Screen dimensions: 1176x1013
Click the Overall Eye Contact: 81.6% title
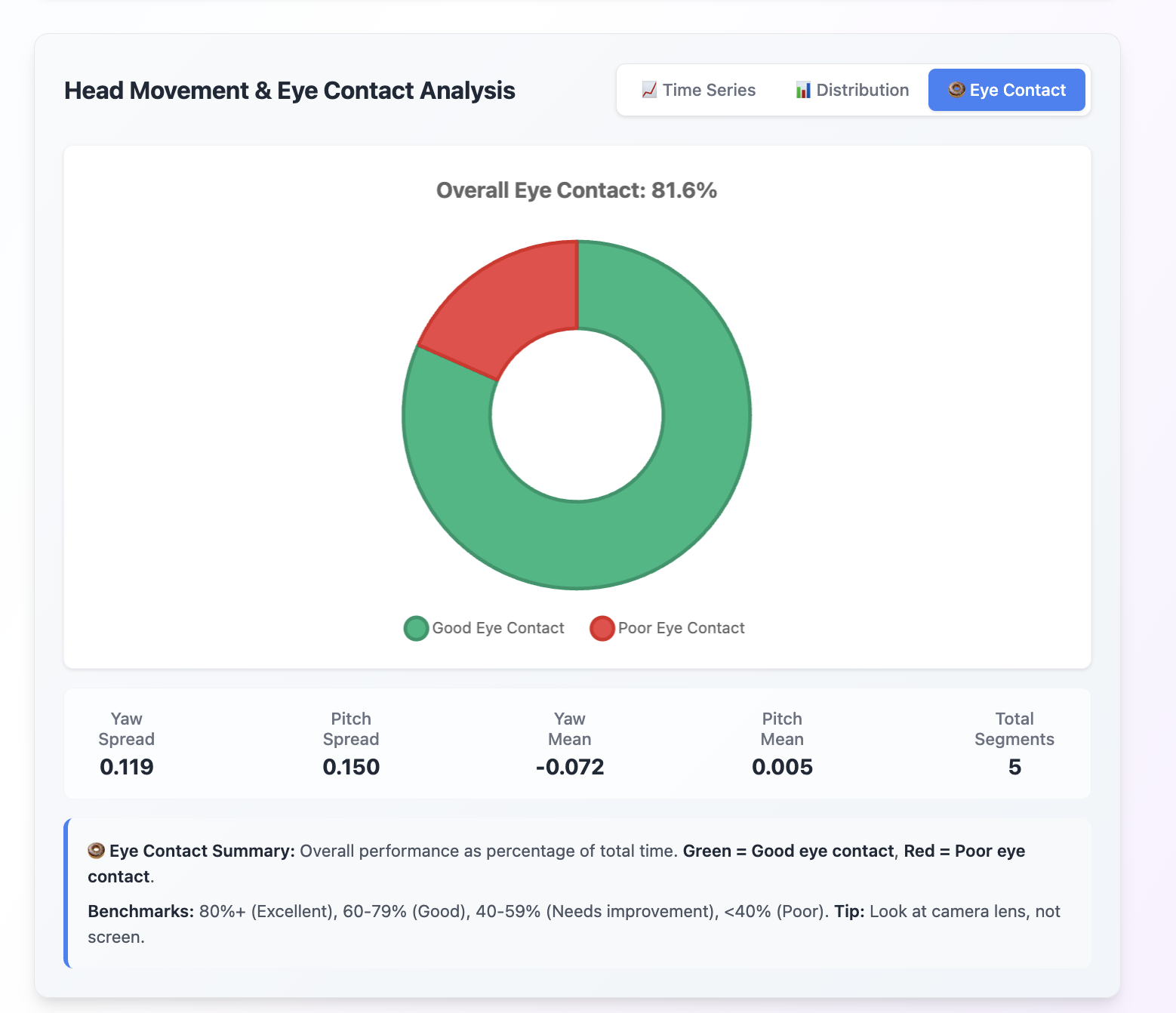point(577,190)
